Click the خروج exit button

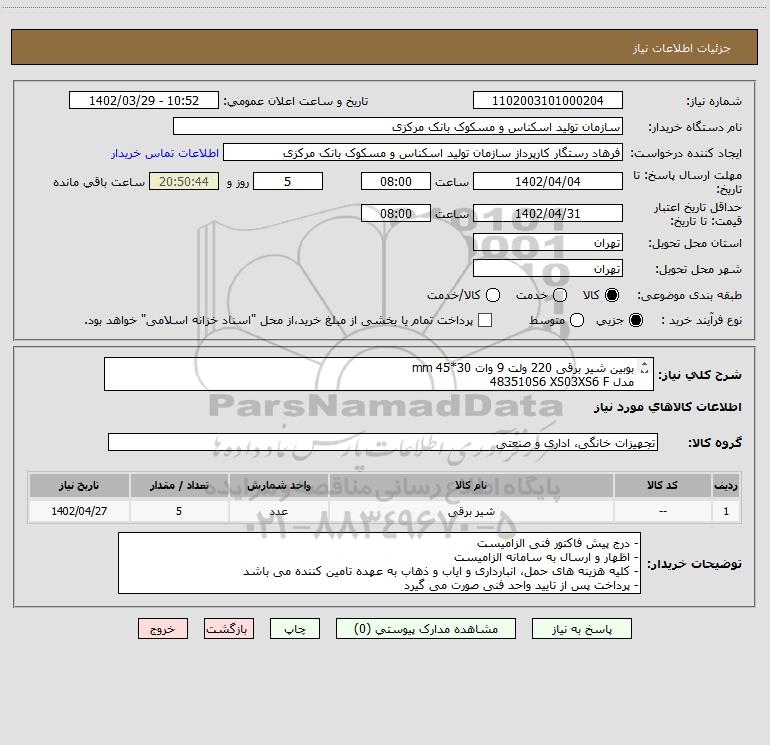pos(163,629)
